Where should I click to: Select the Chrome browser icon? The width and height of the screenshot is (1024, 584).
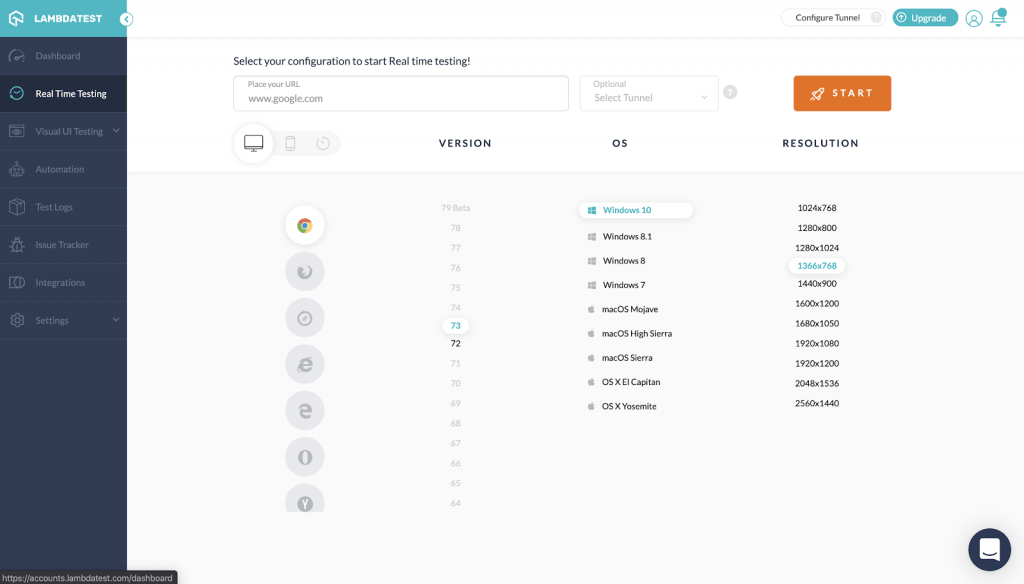click(x=304, y=226)
